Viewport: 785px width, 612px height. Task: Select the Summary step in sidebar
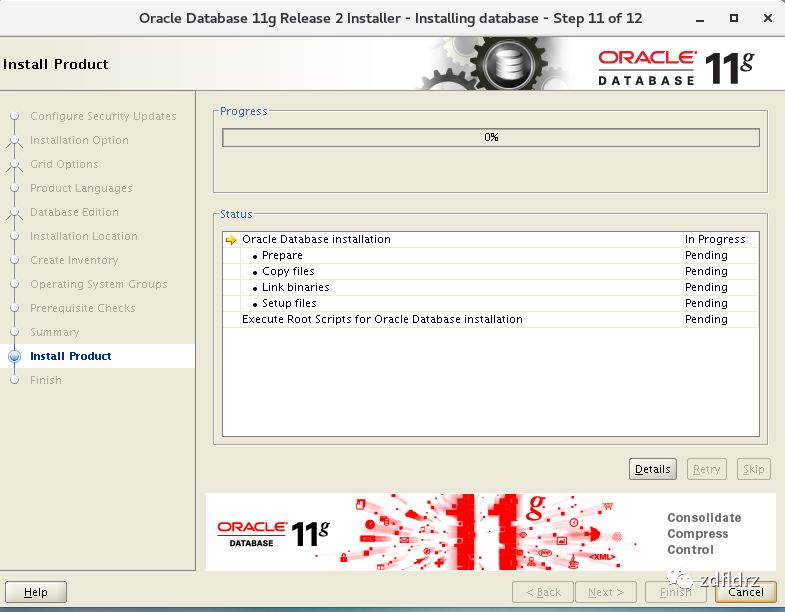click(x=55, y=333)
